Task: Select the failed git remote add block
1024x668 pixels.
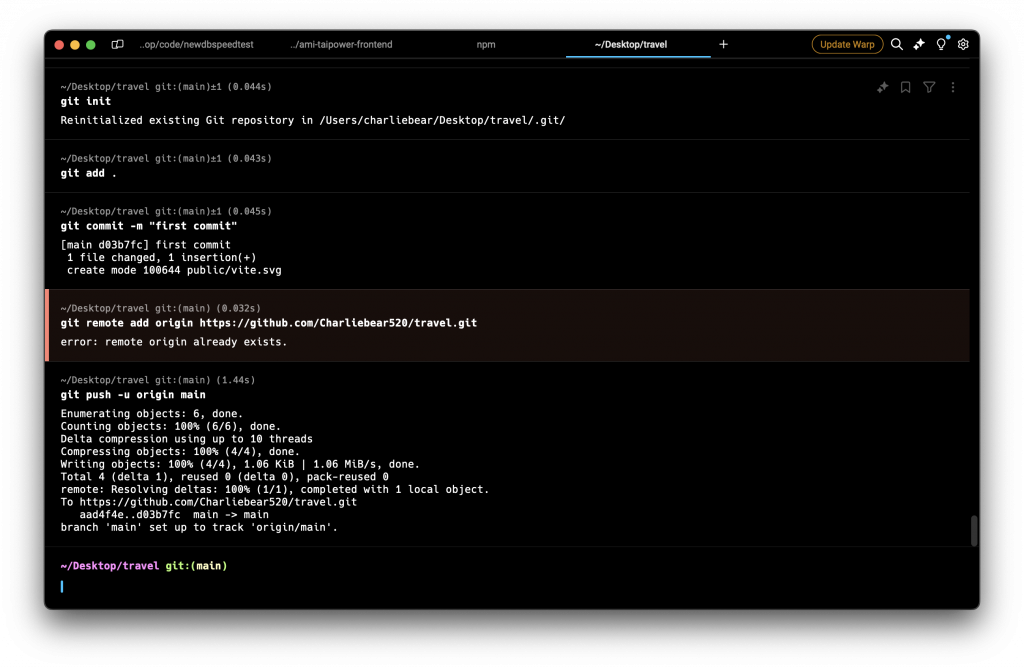Action: point(507,325)
